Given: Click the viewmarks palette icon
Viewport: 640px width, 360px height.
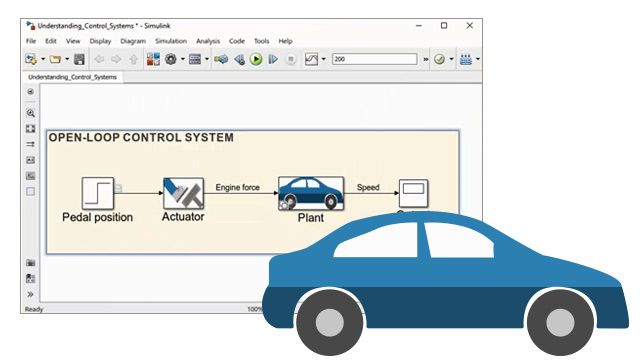Looking at the screenshot, I should (31, 278).
